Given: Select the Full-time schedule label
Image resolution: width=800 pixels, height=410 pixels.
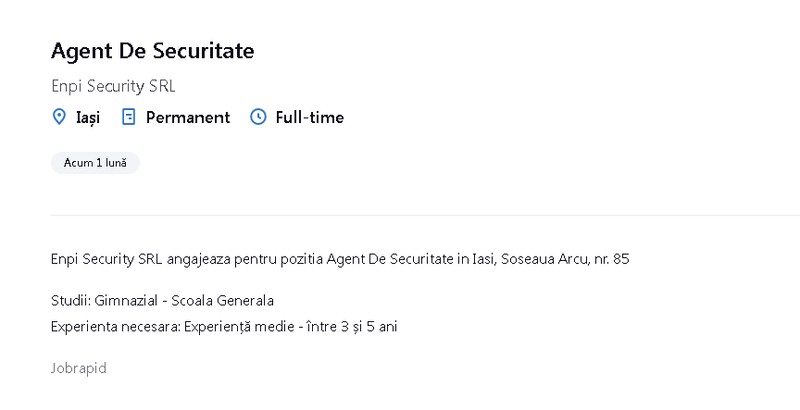Looking at the screenshot, I should (310, 117).
